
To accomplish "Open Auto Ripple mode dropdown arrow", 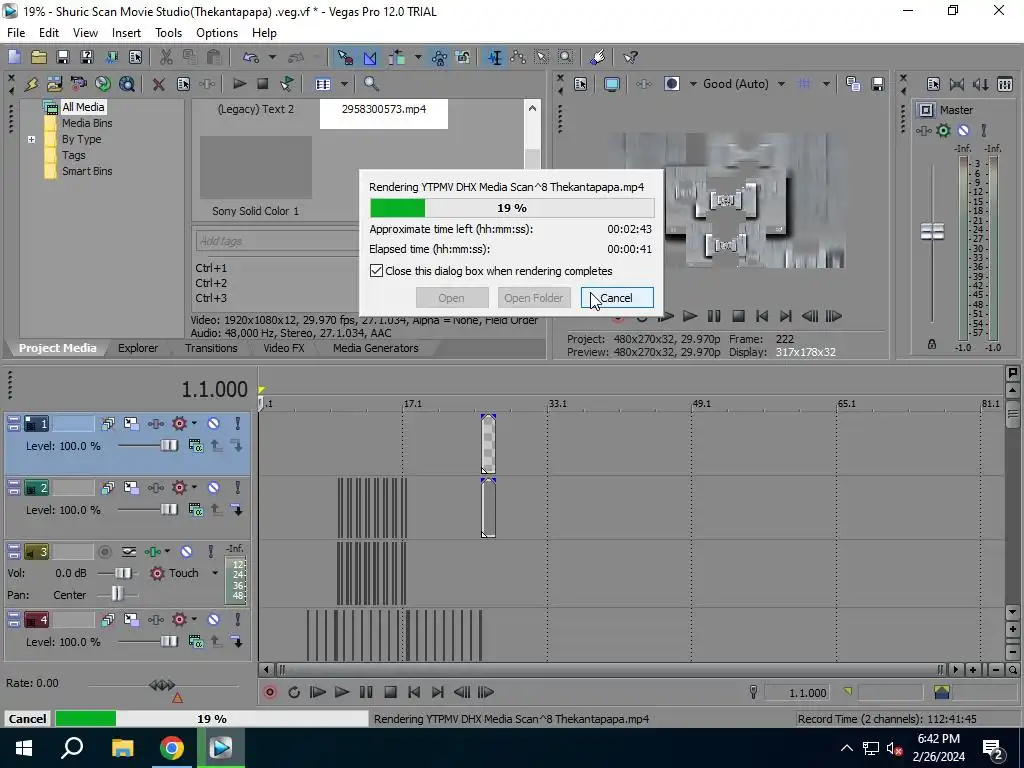I will [x=418, y=57].
